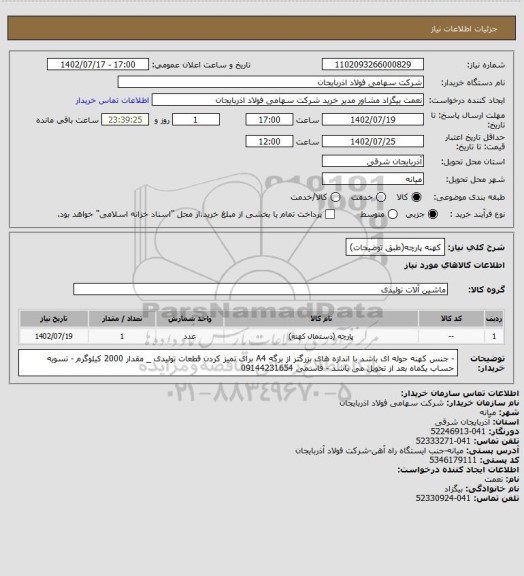Click the تعداد / مقدار column header

(x=122, y=318)
